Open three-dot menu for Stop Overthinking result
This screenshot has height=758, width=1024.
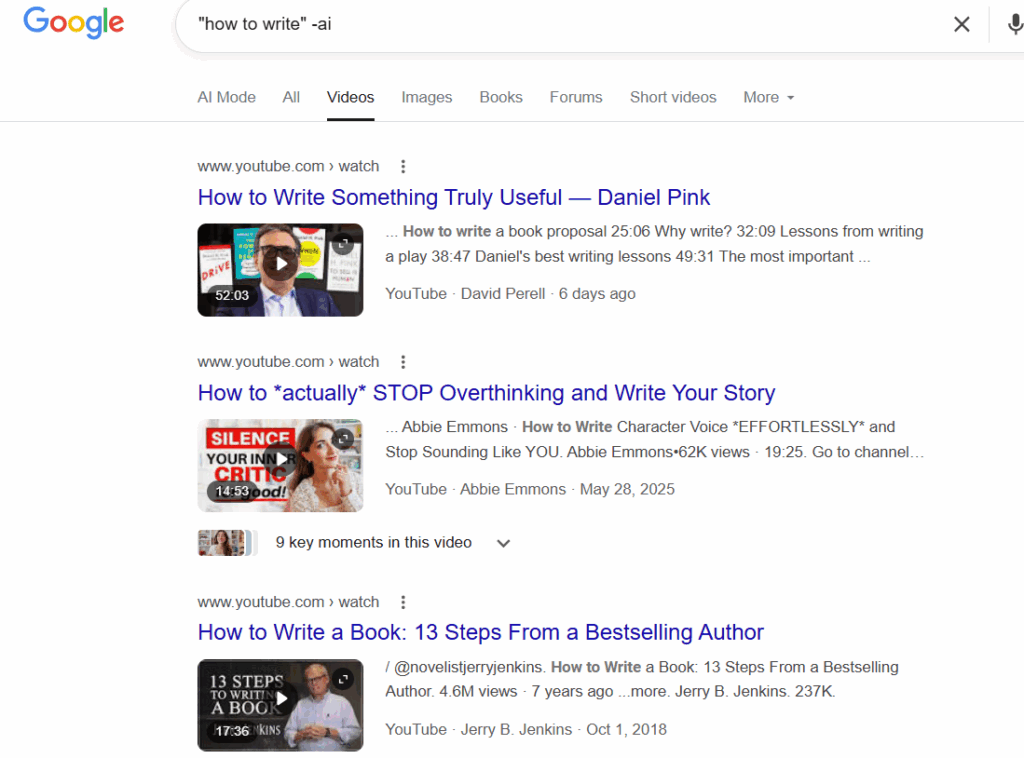pyautogui.click(x=403, y=362)
